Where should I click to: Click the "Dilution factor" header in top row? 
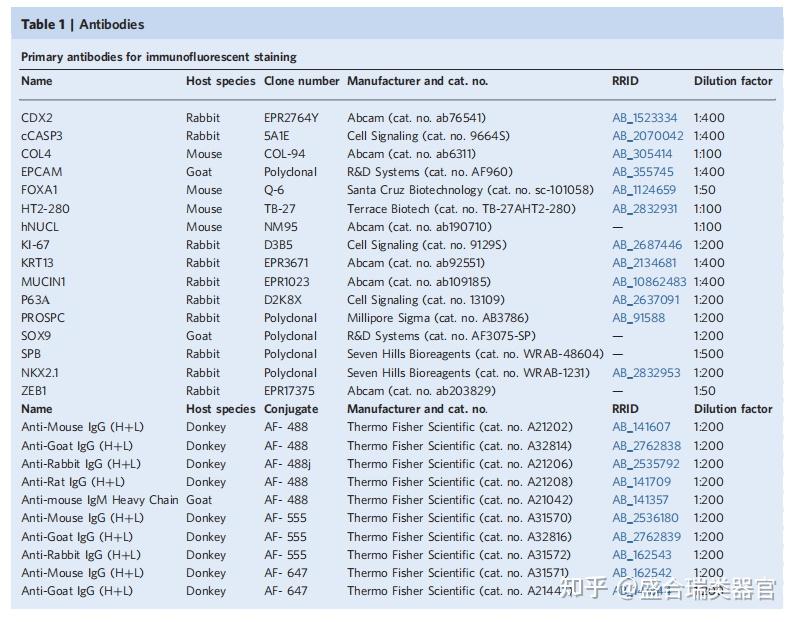coord(733,81)
